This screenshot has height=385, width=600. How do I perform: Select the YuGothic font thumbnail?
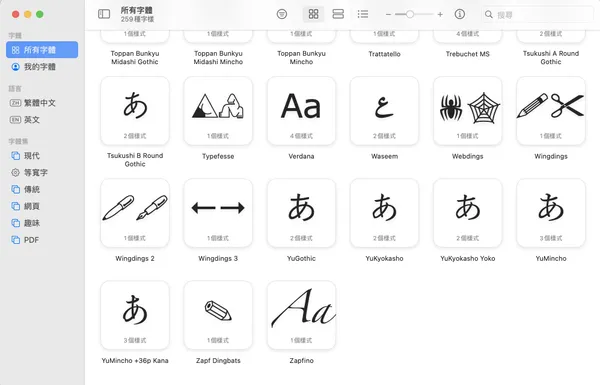point(301,213)
